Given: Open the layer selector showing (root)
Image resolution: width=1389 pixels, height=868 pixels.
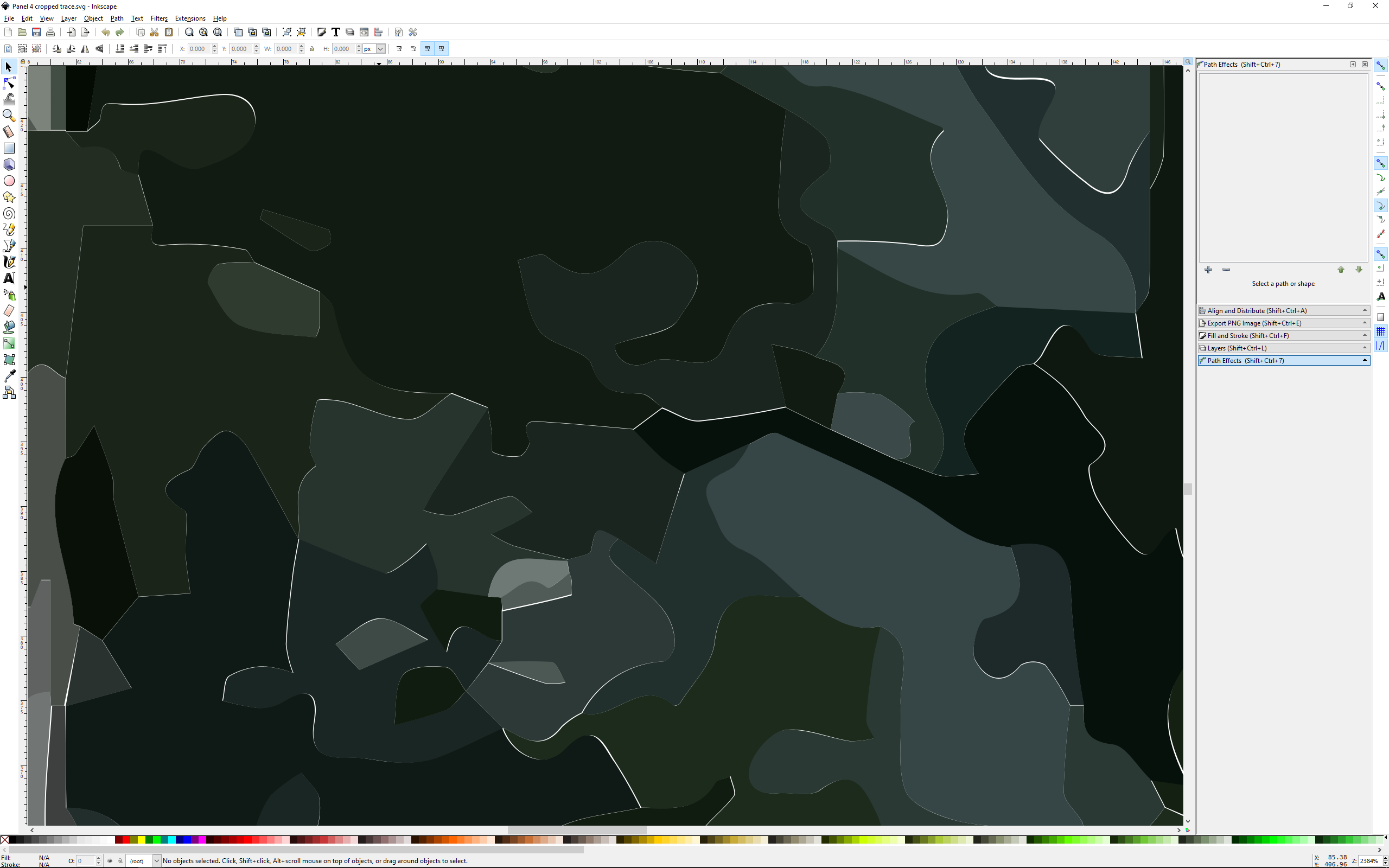Looking at the screenshot, I should pyautogui.click(x=143, y=860).
